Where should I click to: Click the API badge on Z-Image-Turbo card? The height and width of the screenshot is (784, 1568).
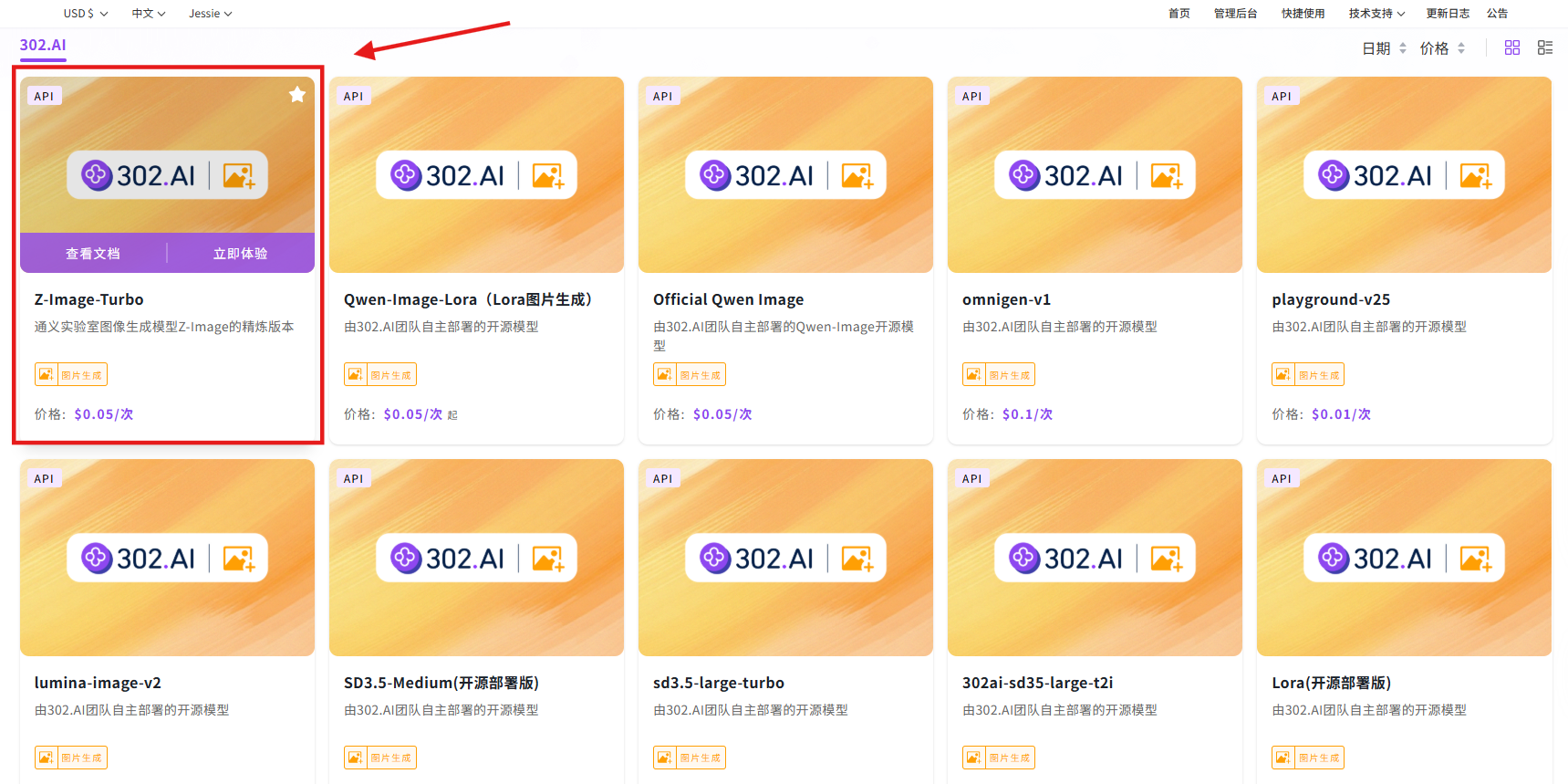point(44,96)
